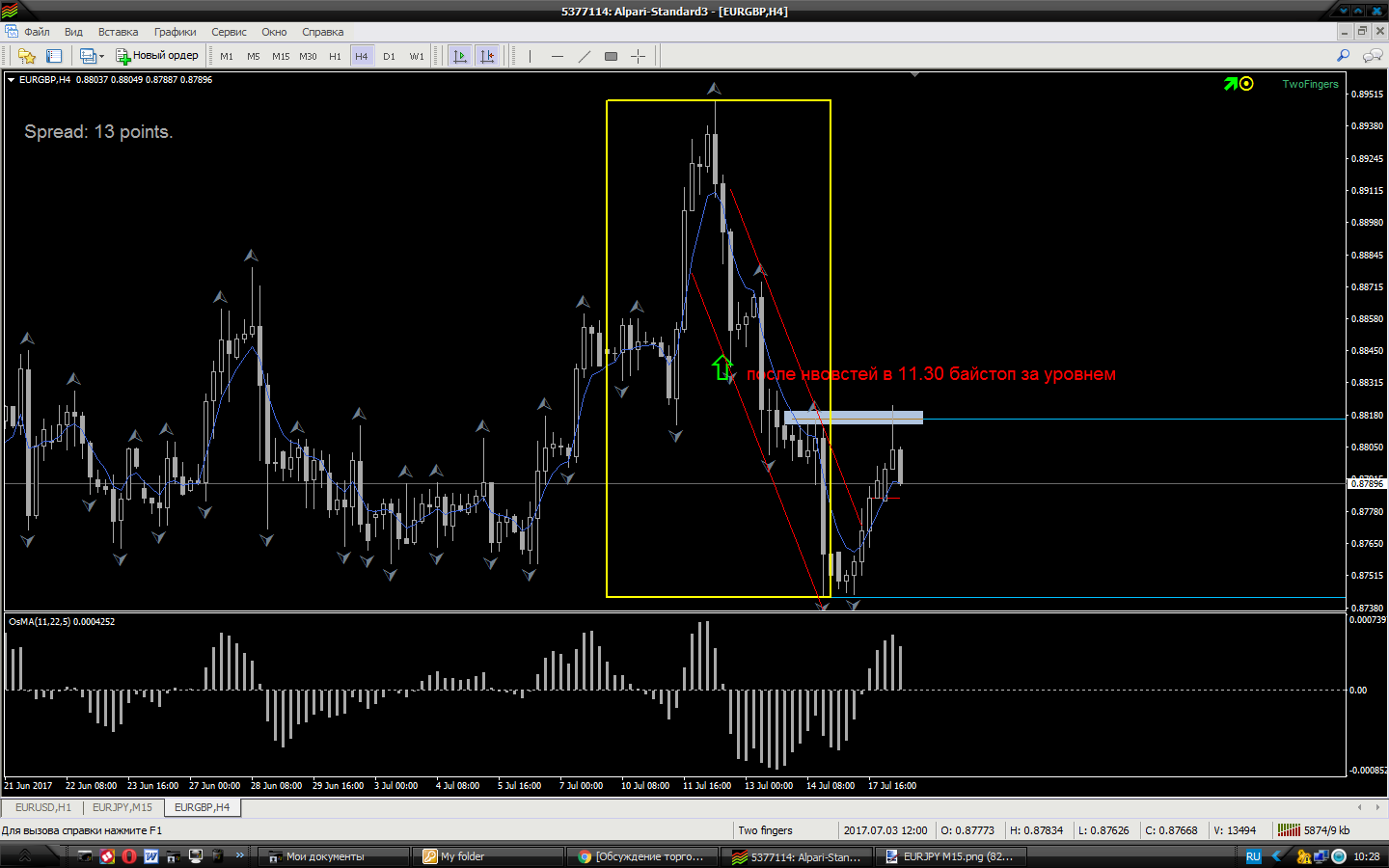Open the chat bubbles icon in toolbar
The image size is (1389, 868).
(x=1372, y=56)
